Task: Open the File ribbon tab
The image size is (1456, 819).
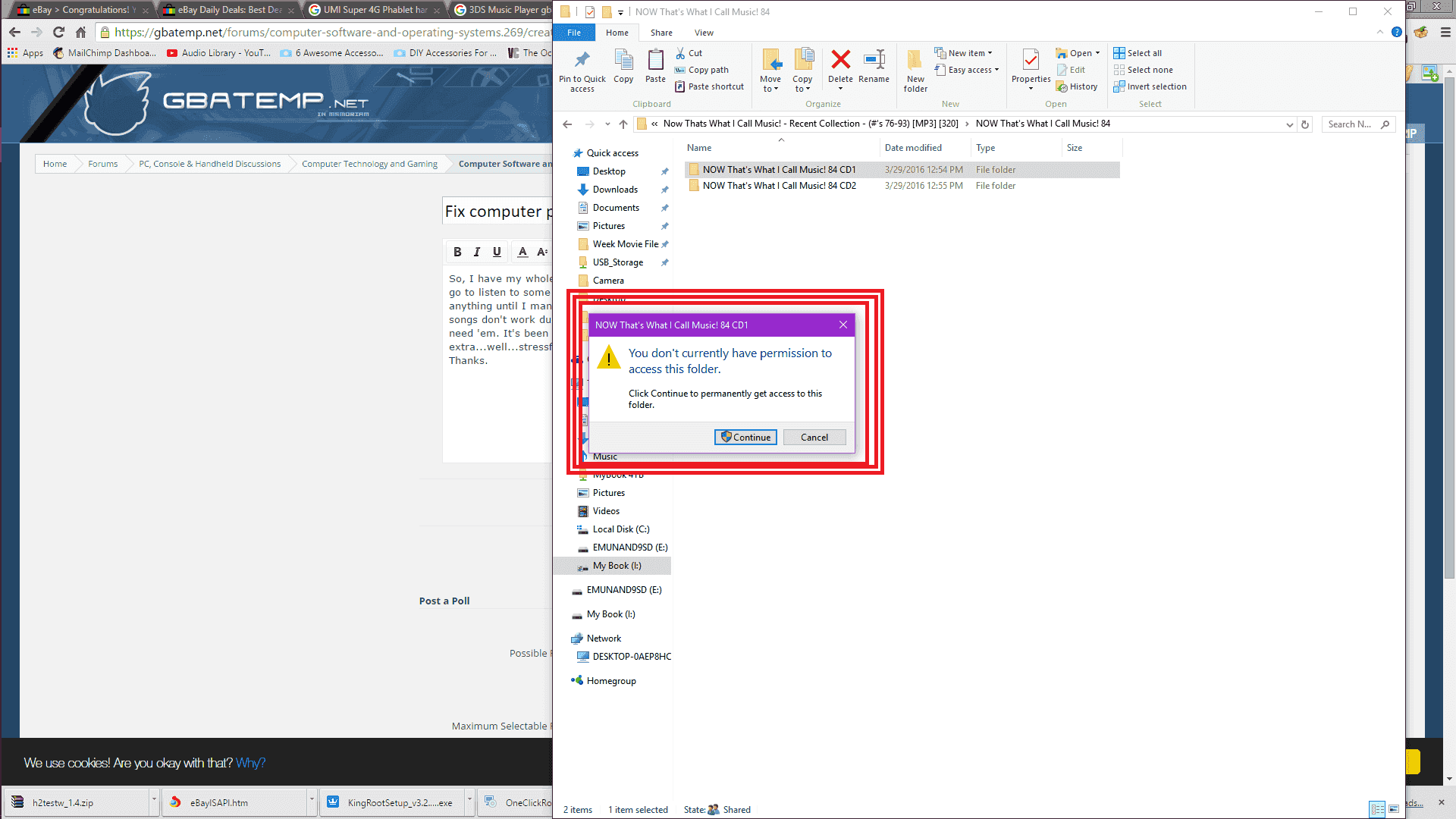Action: coord(574,33)
